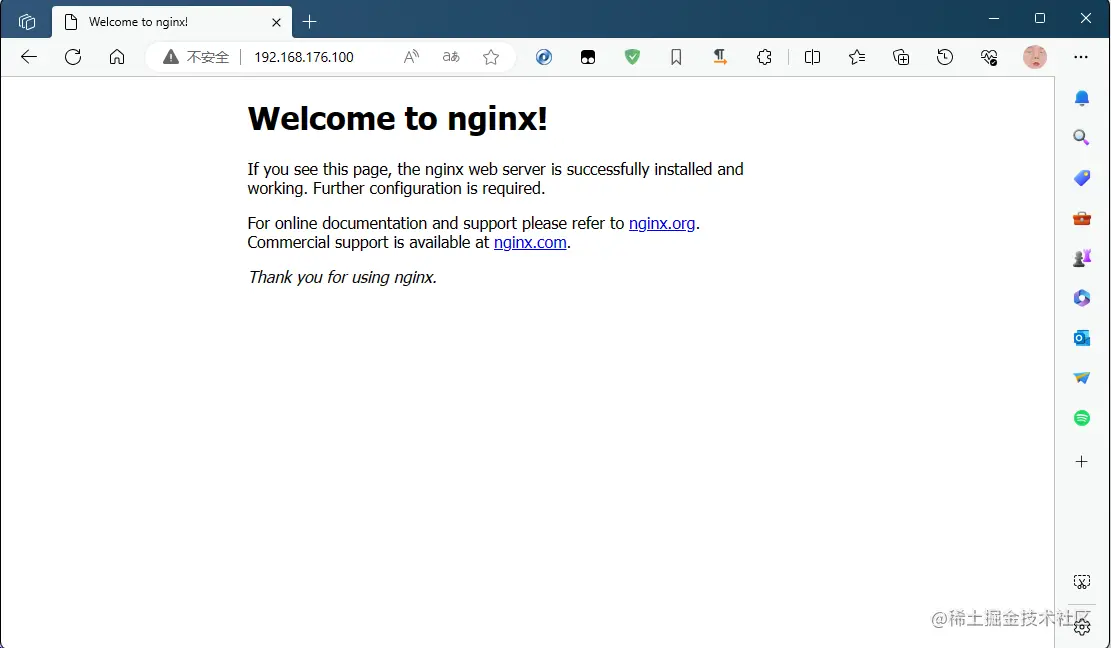1111x648 pixels.
Task: Select the Welcome to nginx! tab
Action: [x=172, y=22]
